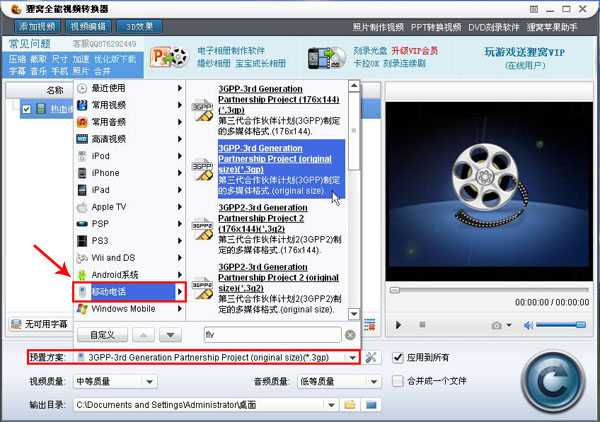600x422 pixels.
Task: Click the PSP console icon
Action: 82,224
